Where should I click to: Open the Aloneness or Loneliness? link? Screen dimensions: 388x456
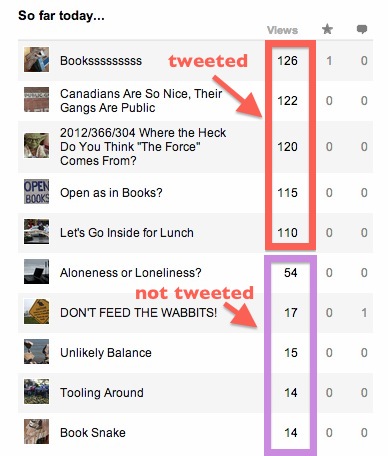pyautogui.click(x=131, y=273)
